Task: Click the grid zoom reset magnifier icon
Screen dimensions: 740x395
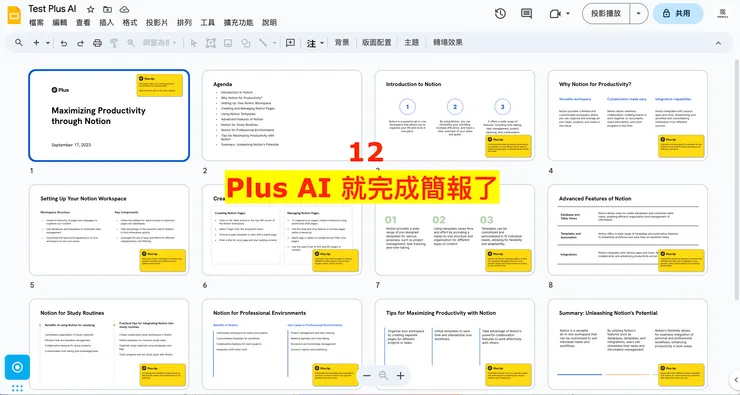Action: point(383,376)
